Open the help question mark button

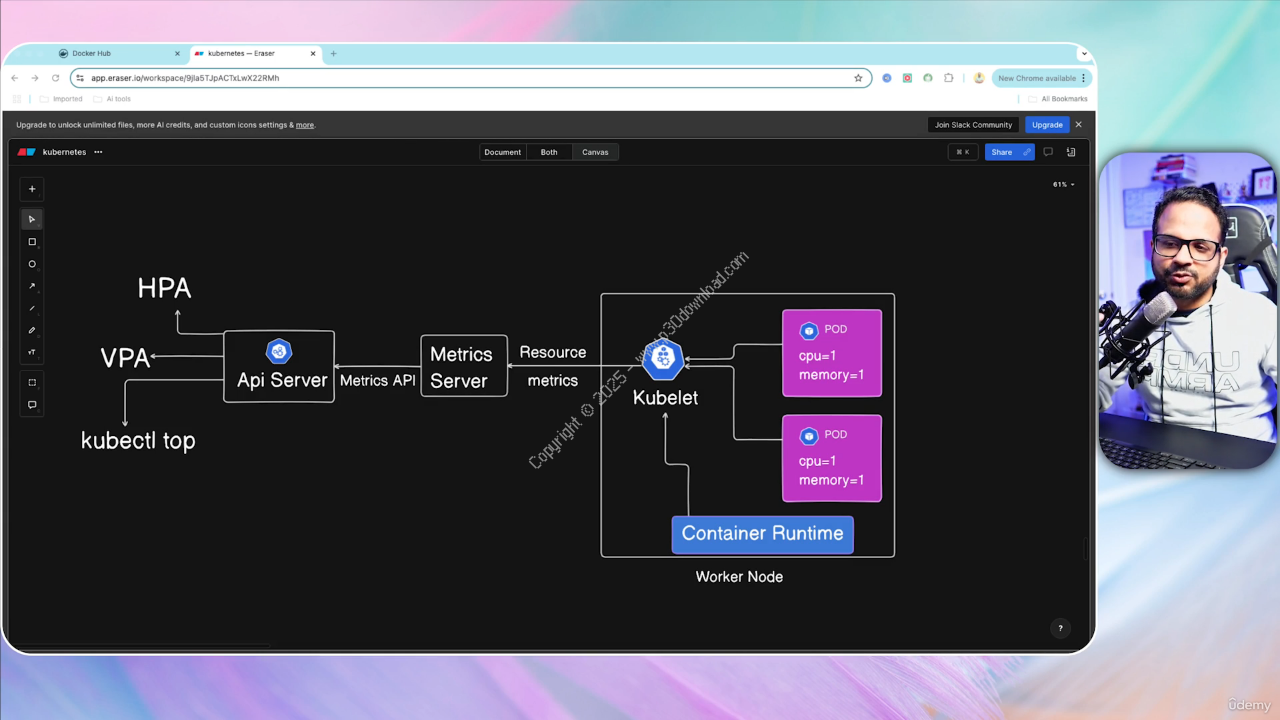(1061, 628)
